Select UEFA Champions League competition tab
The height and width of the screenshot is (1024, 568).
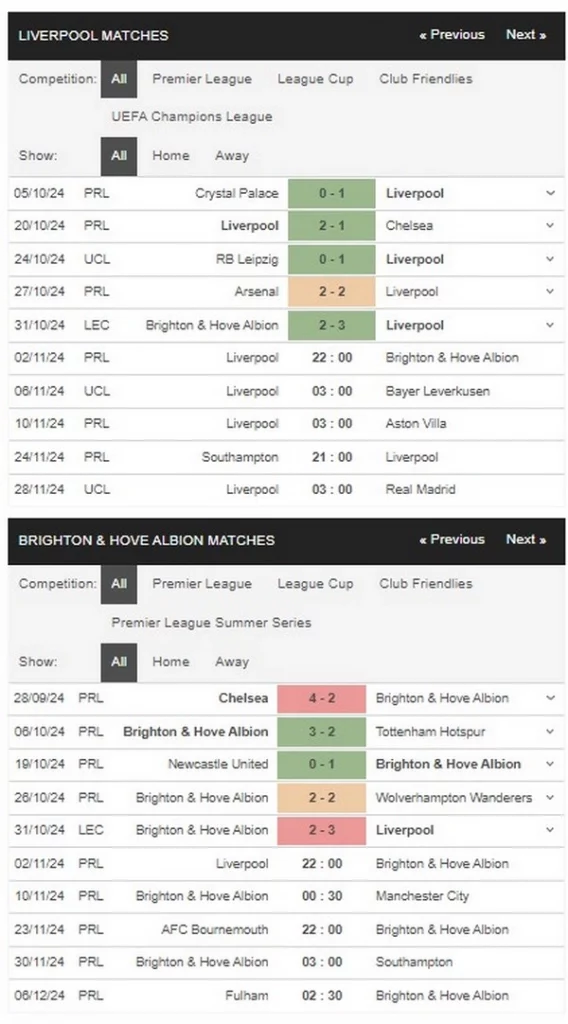[x=192, y=117]
